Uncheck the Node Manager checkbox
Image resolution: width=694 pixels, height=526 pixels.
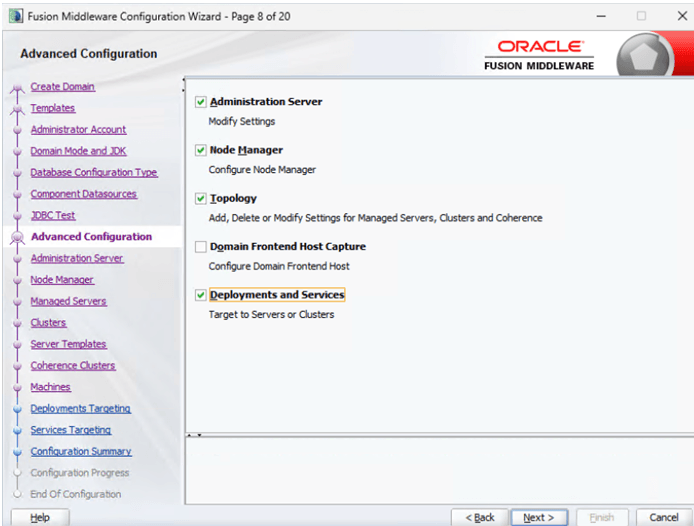click(200, 150)
